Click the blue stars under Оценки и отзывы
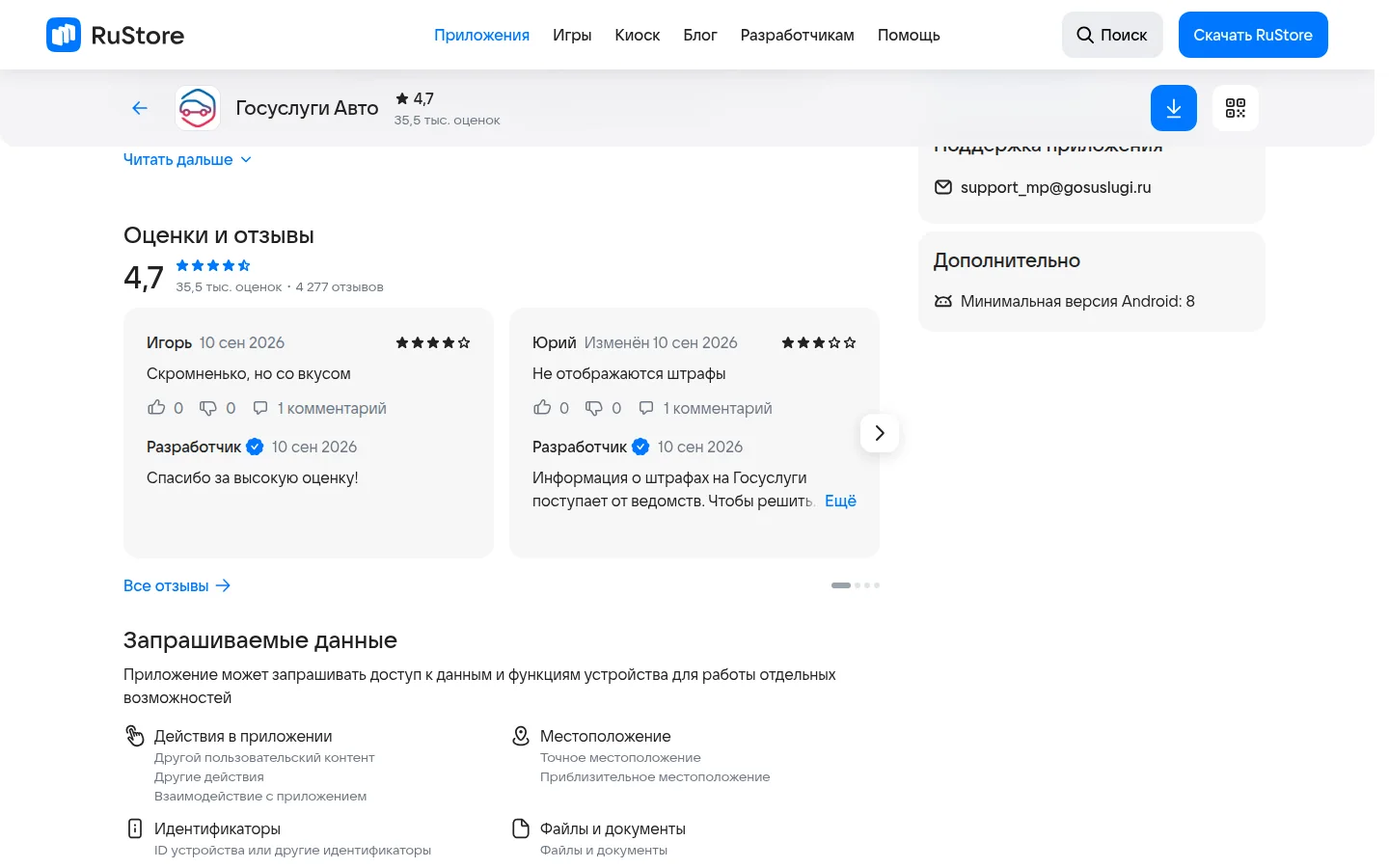The height and width of the screenshot is (868, 1389). (213, 265)
